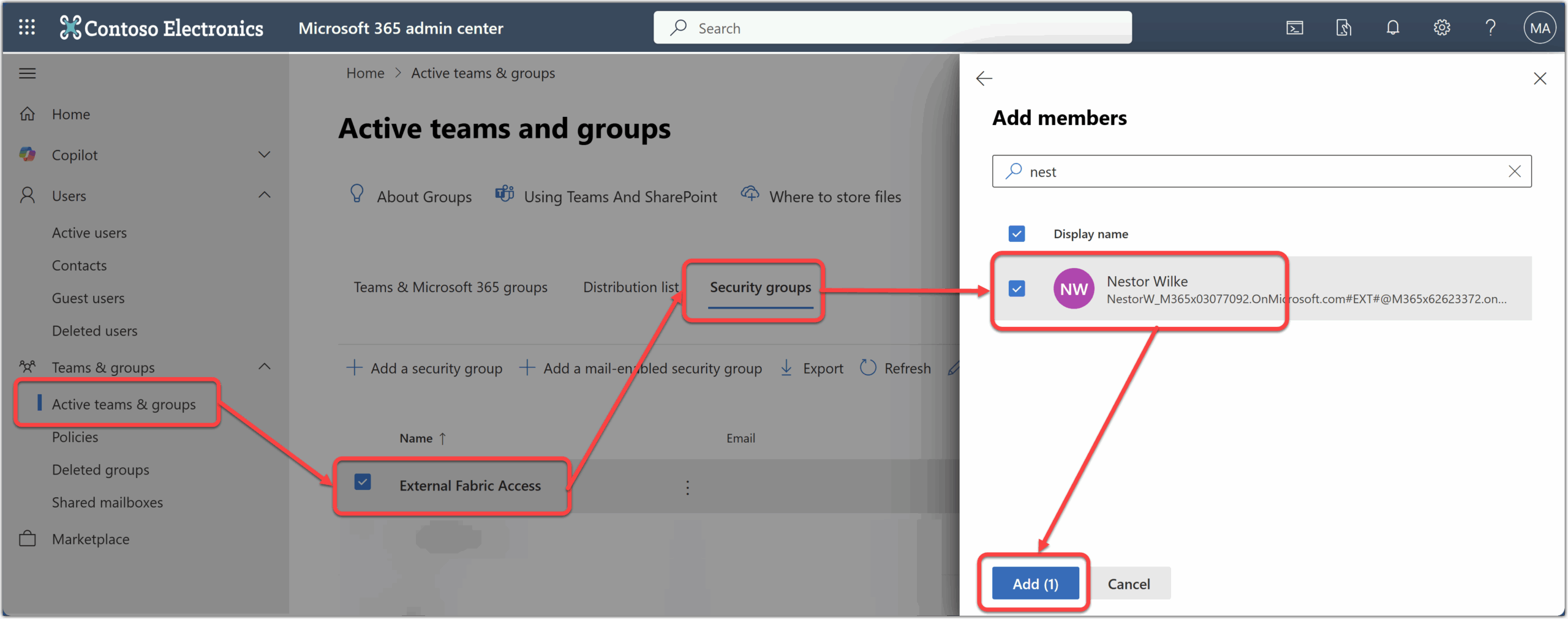Screen dimensions: 1568x619
Task: Switch to the Distribution list tab
Action: coord(631,287)
